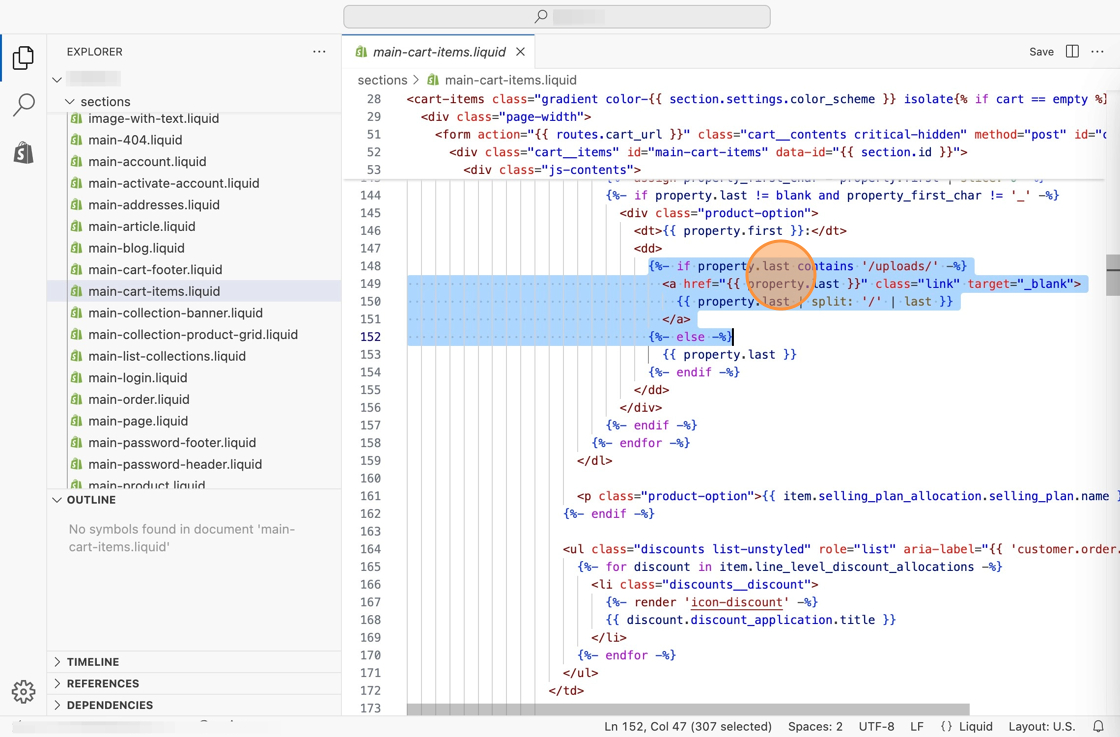Collapse the sections folder
This screenshot has width=1120, height=737.
pyautogui.click(x=70, y=101)
